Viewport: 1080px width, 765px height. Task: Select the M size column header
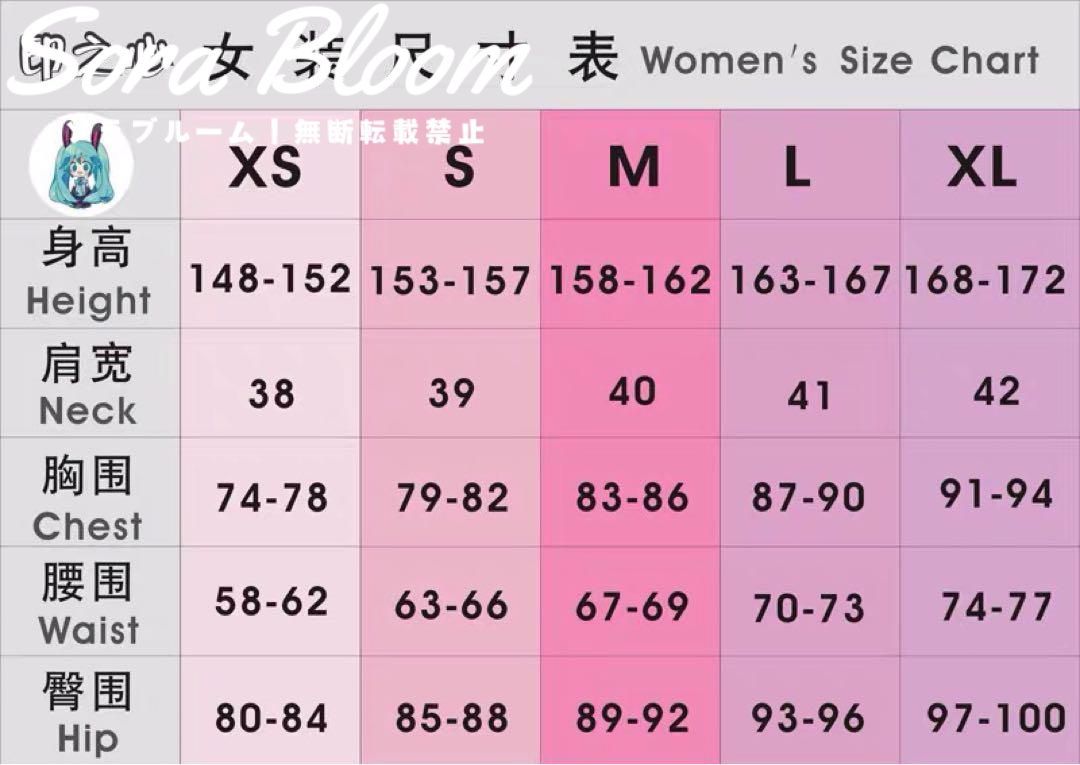(x=634, y=167)
